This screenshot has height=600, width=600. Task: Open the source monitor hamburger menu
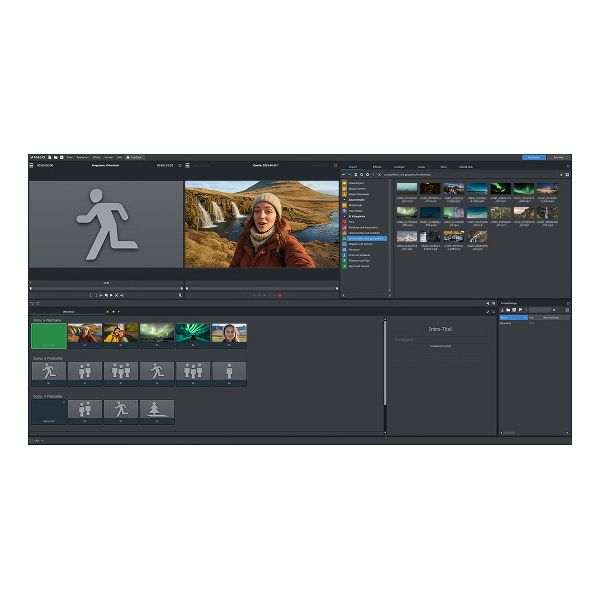pos(188,165)
